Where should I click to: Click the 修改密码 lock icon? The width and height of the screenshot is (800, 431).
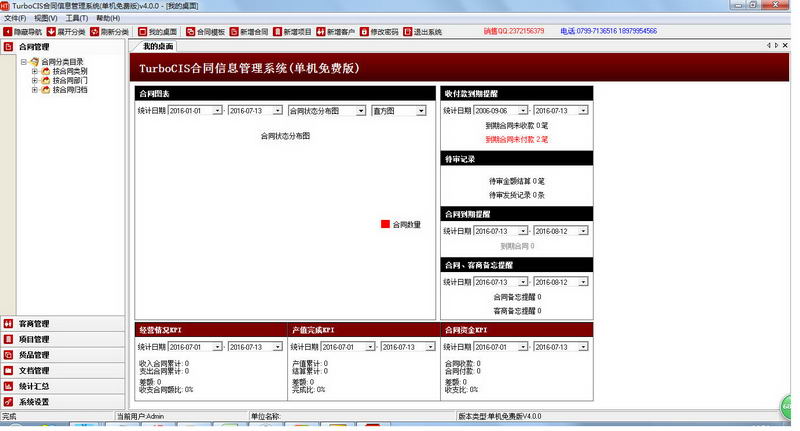coord(364,32)
